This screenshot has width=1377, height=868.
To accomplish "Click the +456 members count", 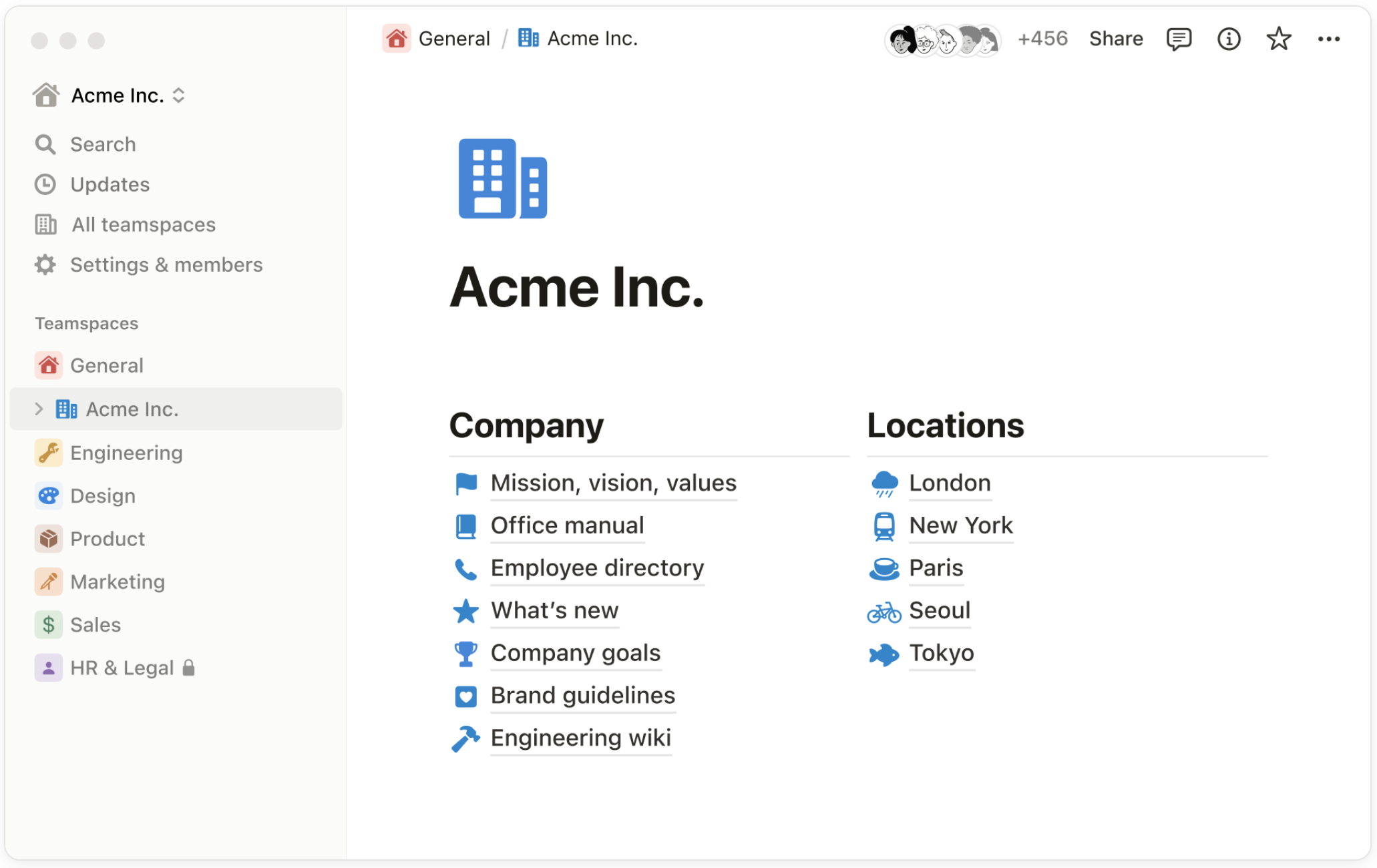I will (1042, 39).
